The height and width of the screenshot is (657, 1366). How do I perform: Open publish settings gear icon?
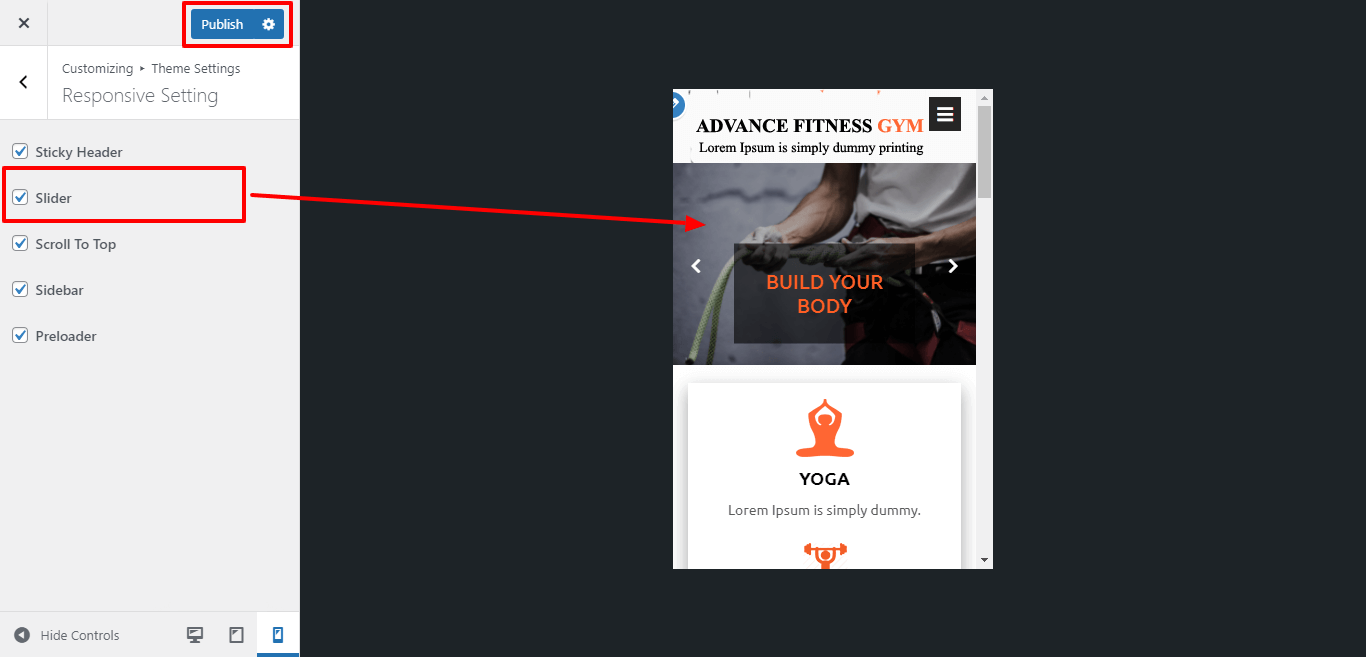coord(268,24)
